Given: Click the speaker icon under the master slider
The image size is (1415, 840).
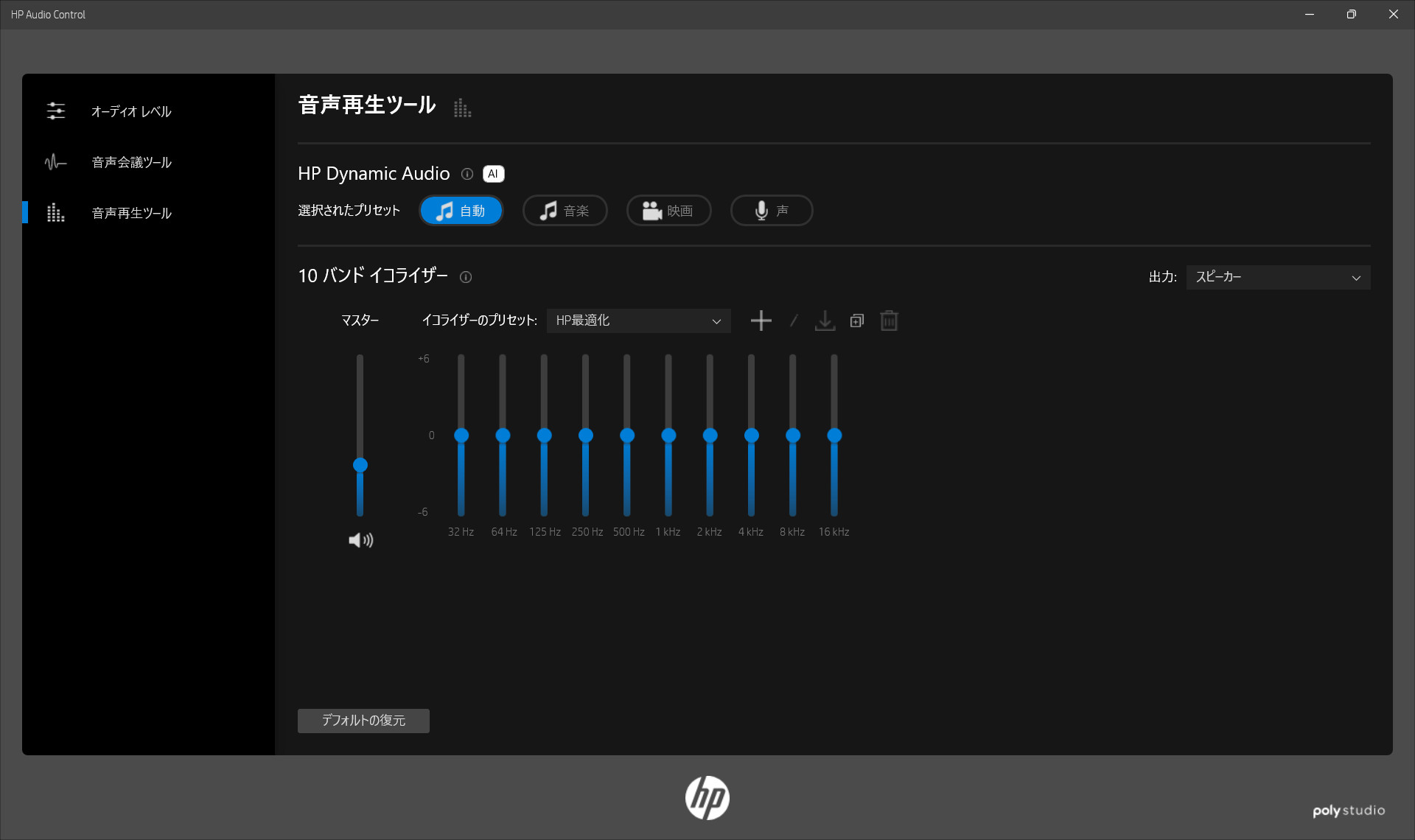Looking at the screenshot, I should click(360, 539).
